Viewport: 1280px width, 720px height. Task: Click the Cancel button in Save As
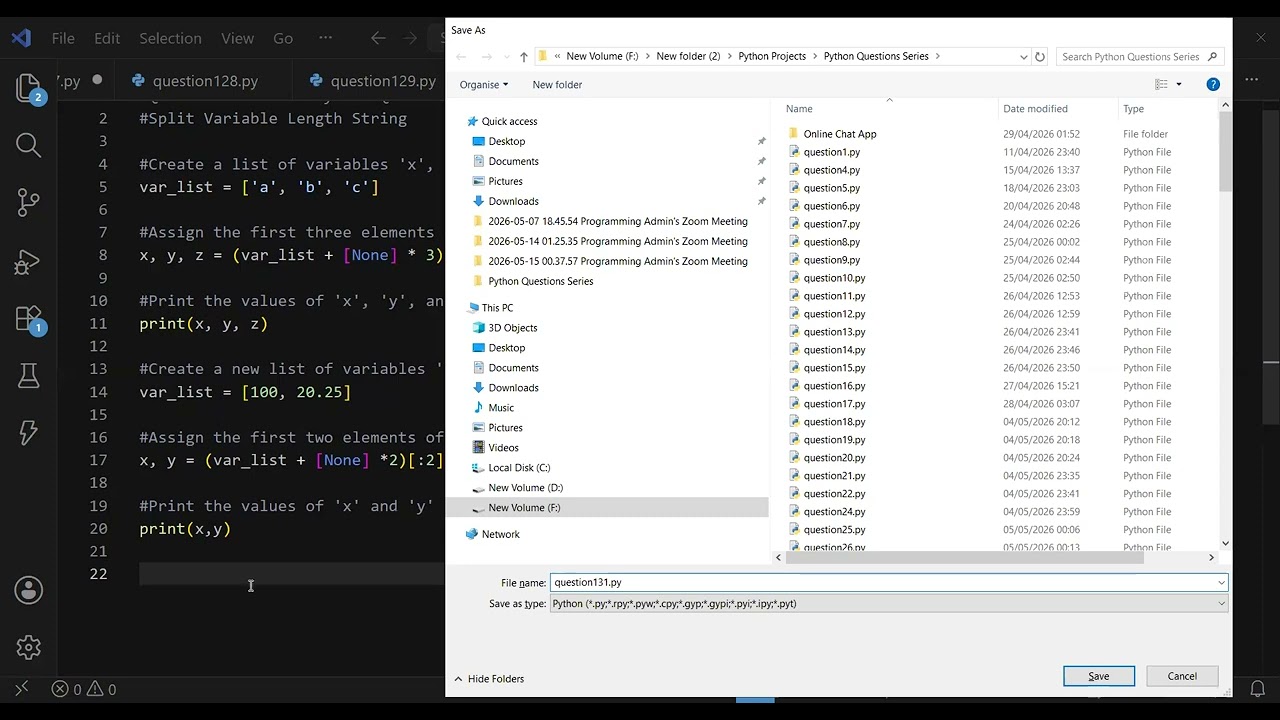click(x=1182, y=677)
